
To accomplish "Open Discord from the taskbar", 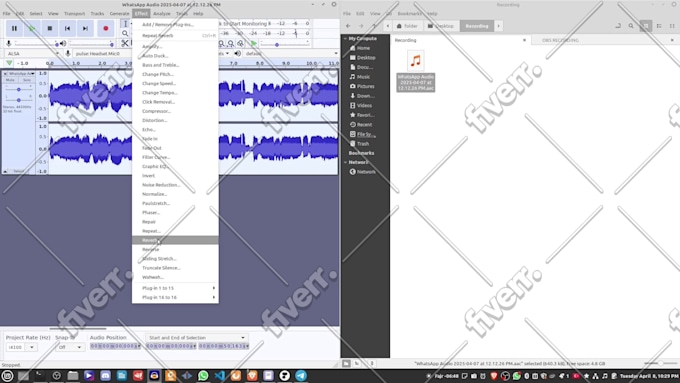I will (x=105, y=376).
